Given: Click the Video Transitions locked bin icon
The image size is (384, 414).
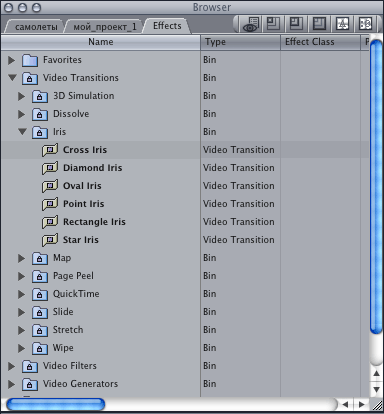Looking at the screenshot, I should click(30, 78).
